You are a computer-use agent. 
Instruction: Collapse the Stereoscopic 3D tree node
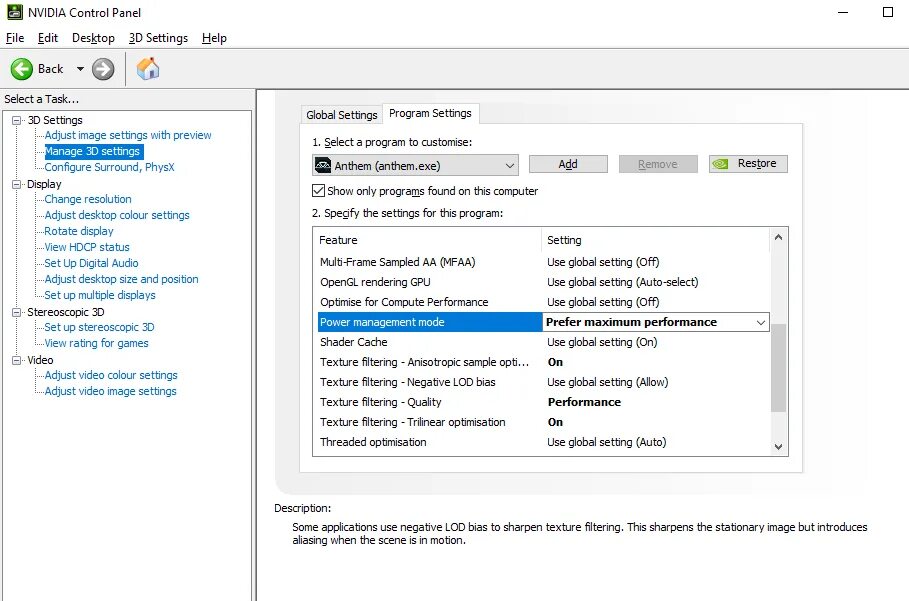click(17, 312)
